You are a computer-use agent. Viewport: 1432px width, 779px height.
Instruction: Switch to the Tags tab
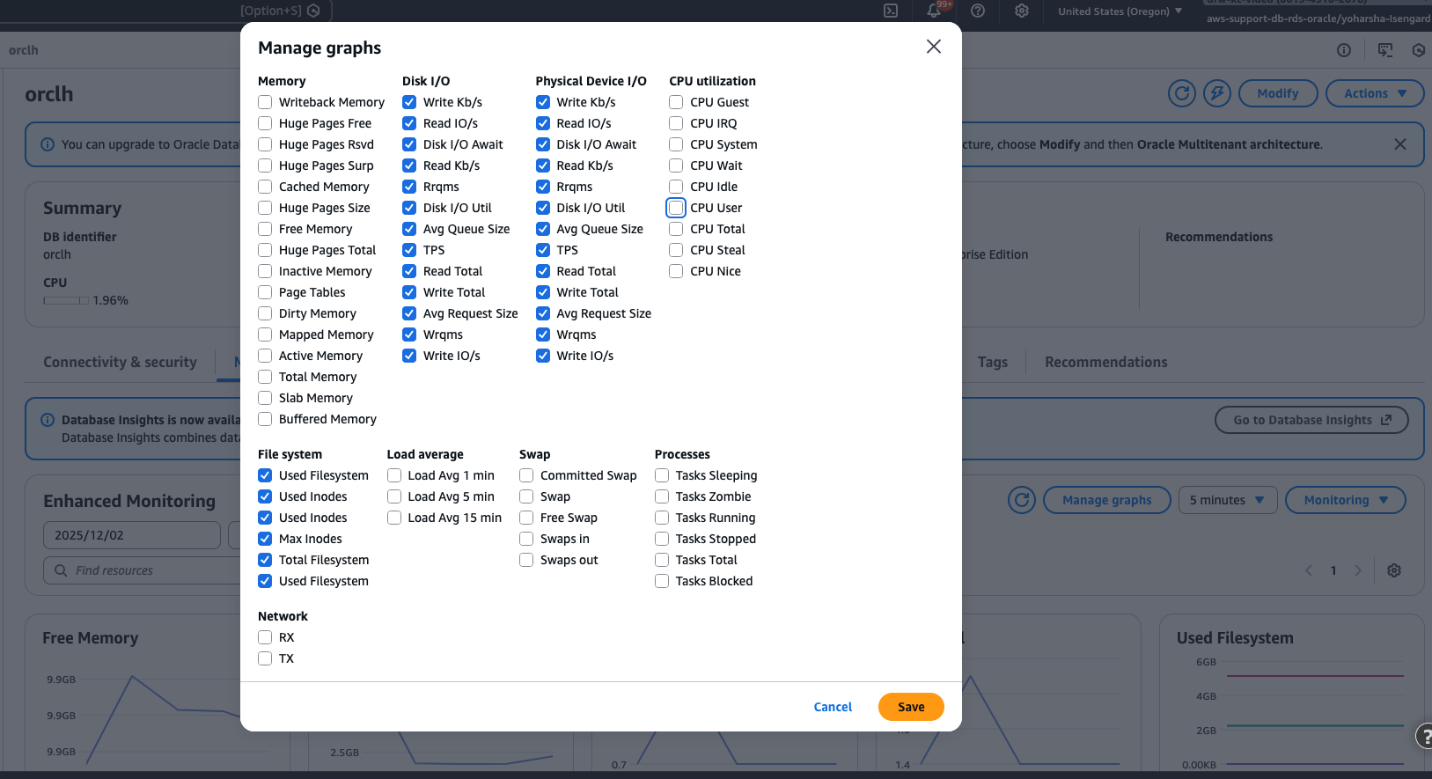coord(992,362)
